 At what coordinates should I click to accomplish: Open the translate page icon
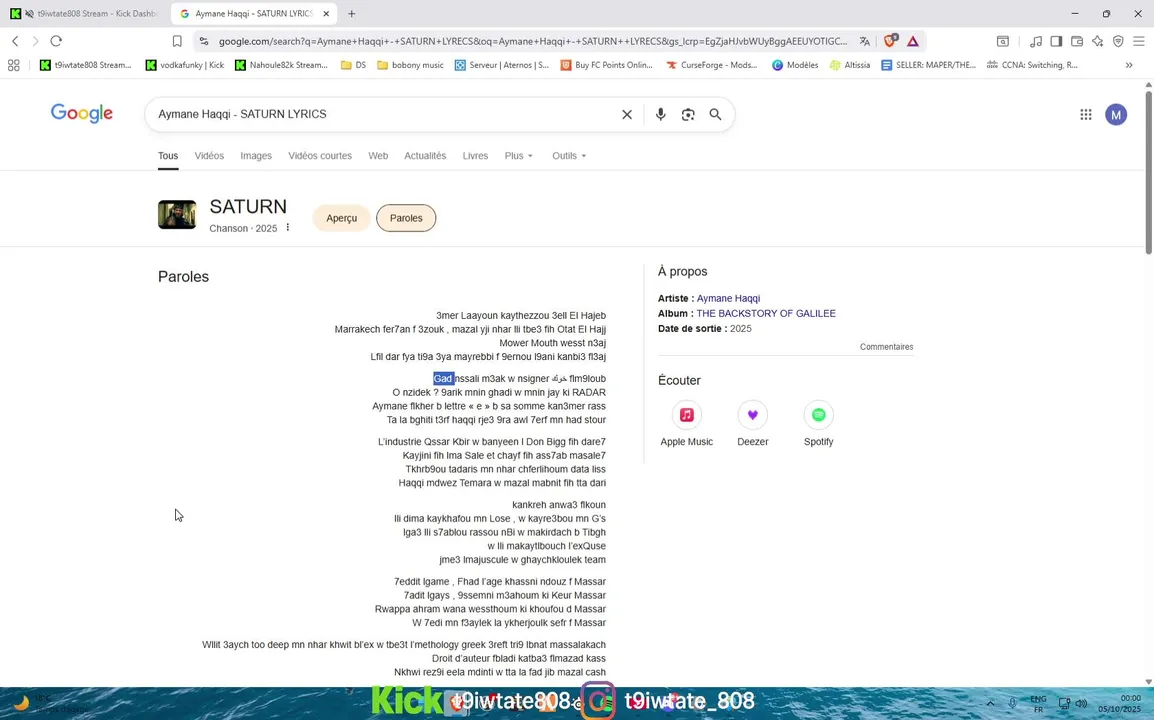click(865, 41)
